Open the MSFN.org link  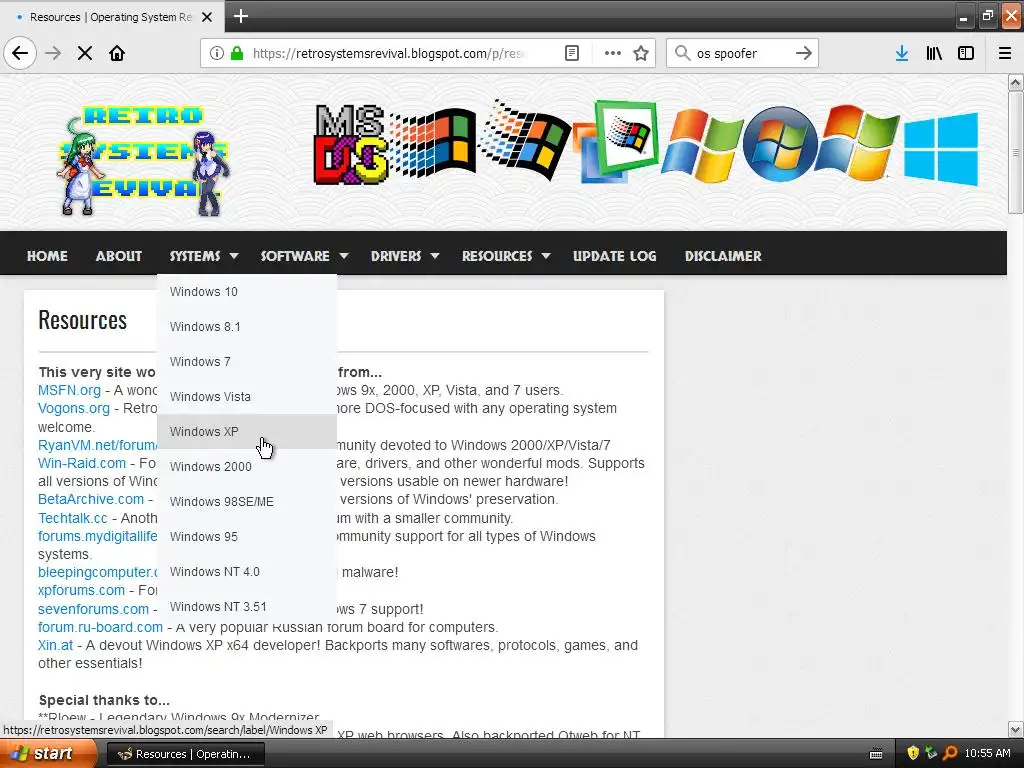pyautogui.click(x=69, y=391)
